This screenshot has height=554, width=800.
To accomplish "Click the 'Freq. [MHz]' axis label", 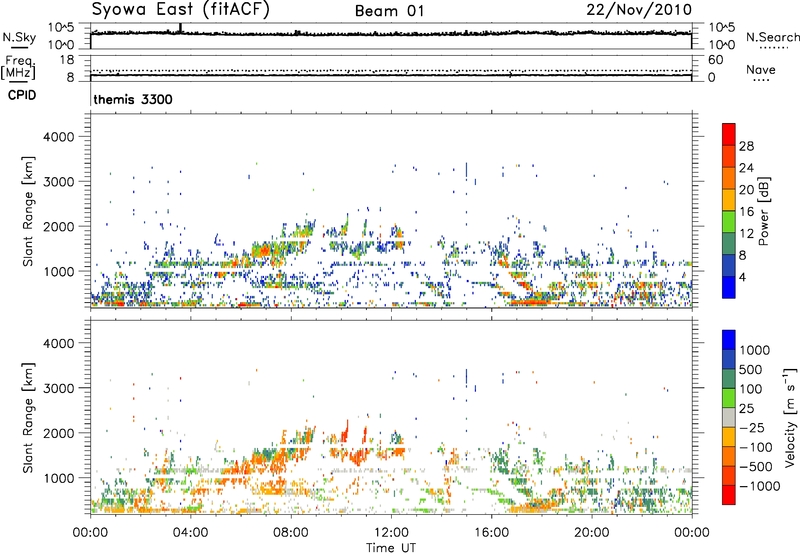I will (x=18, y=68).
